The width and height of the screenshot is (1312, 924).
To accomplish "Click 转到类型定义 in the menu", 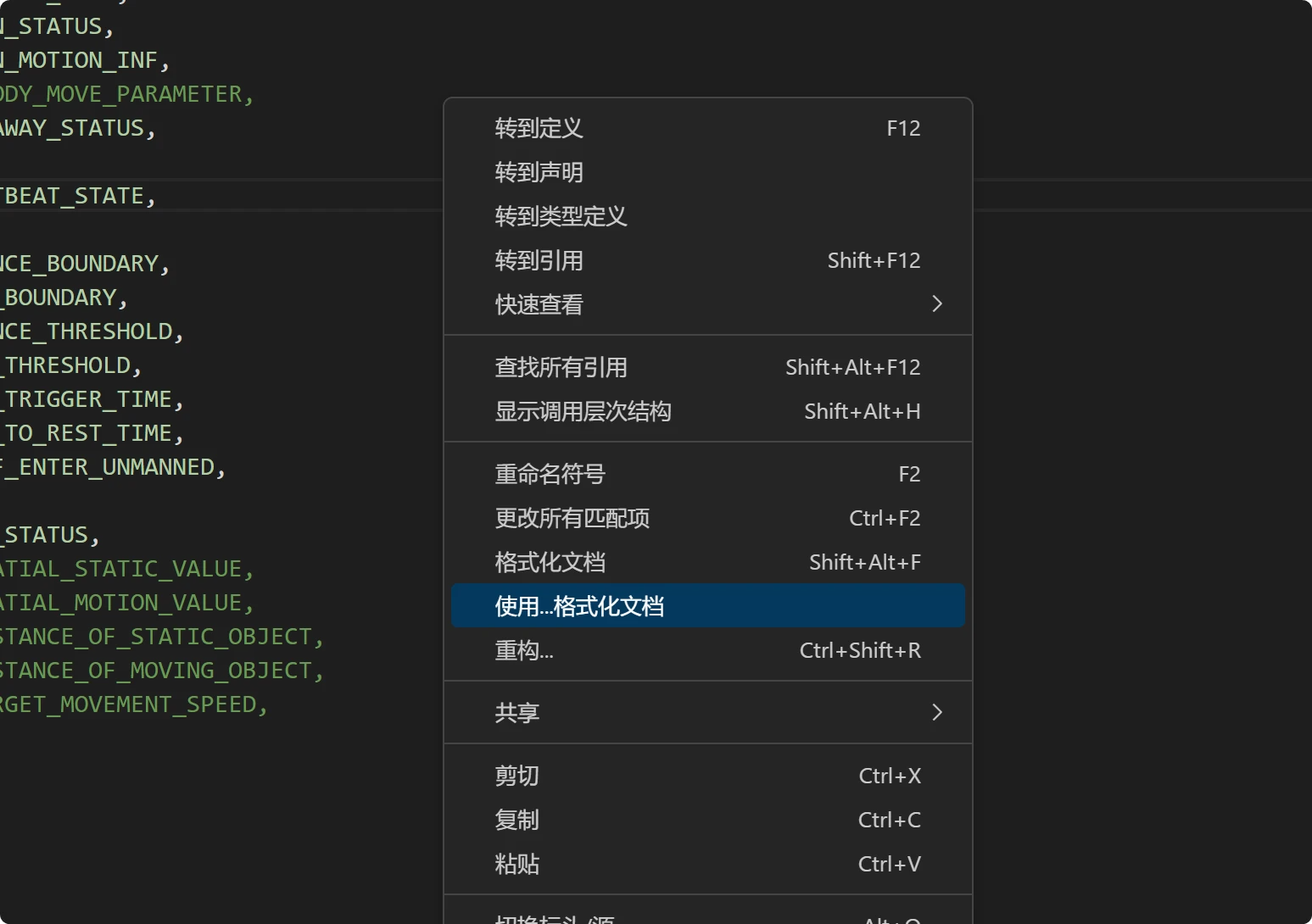I will pos(561,217).
